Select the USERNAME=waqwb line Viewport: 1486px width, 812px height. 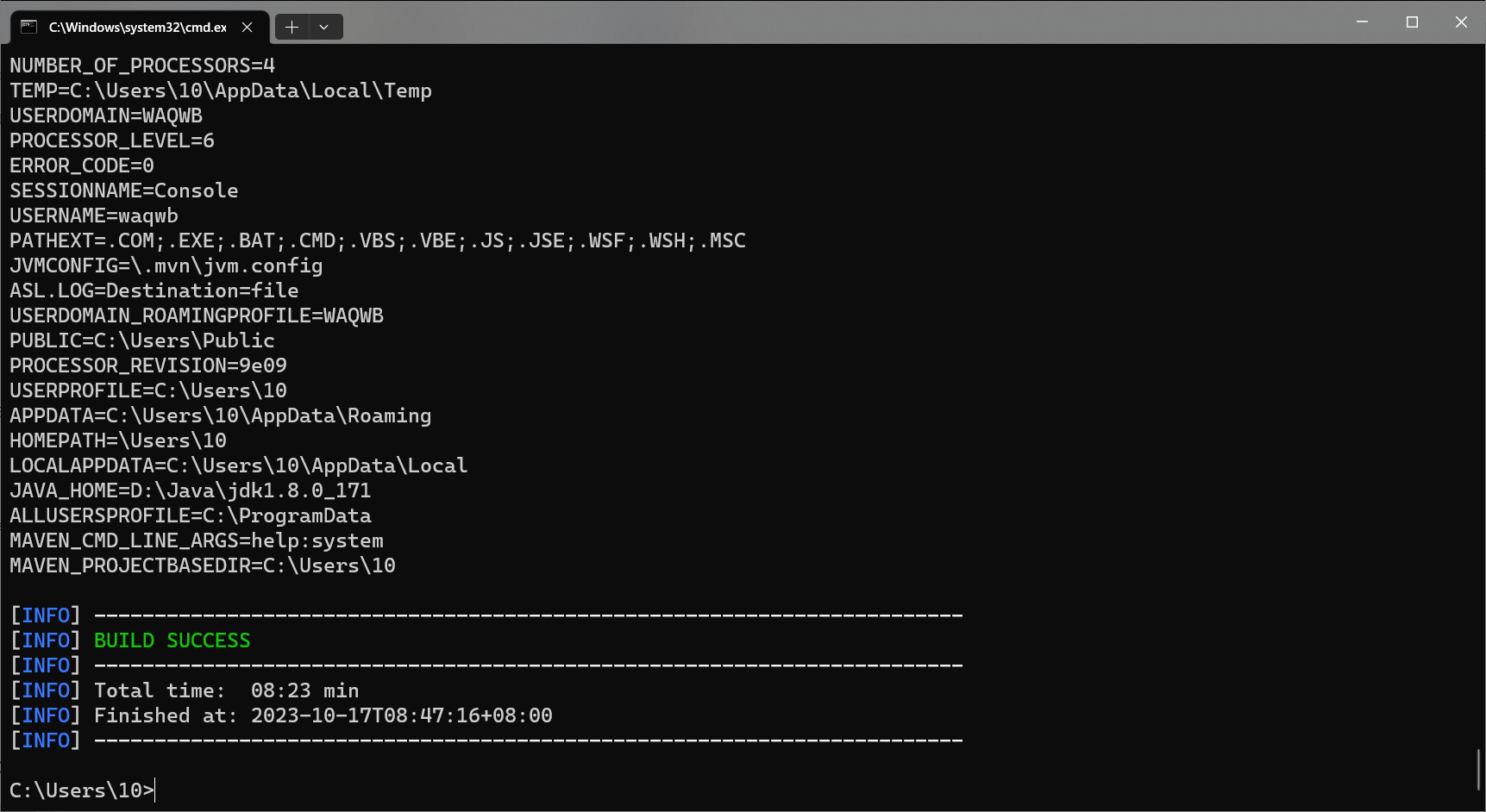click(x=93, y=215)
